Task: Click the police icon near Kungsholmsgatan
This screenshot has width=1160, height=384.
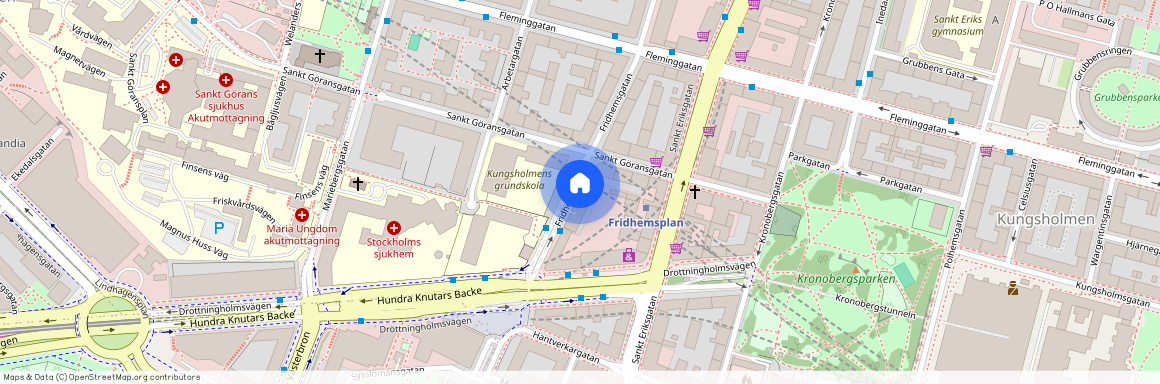Action: click(1012, 288)
